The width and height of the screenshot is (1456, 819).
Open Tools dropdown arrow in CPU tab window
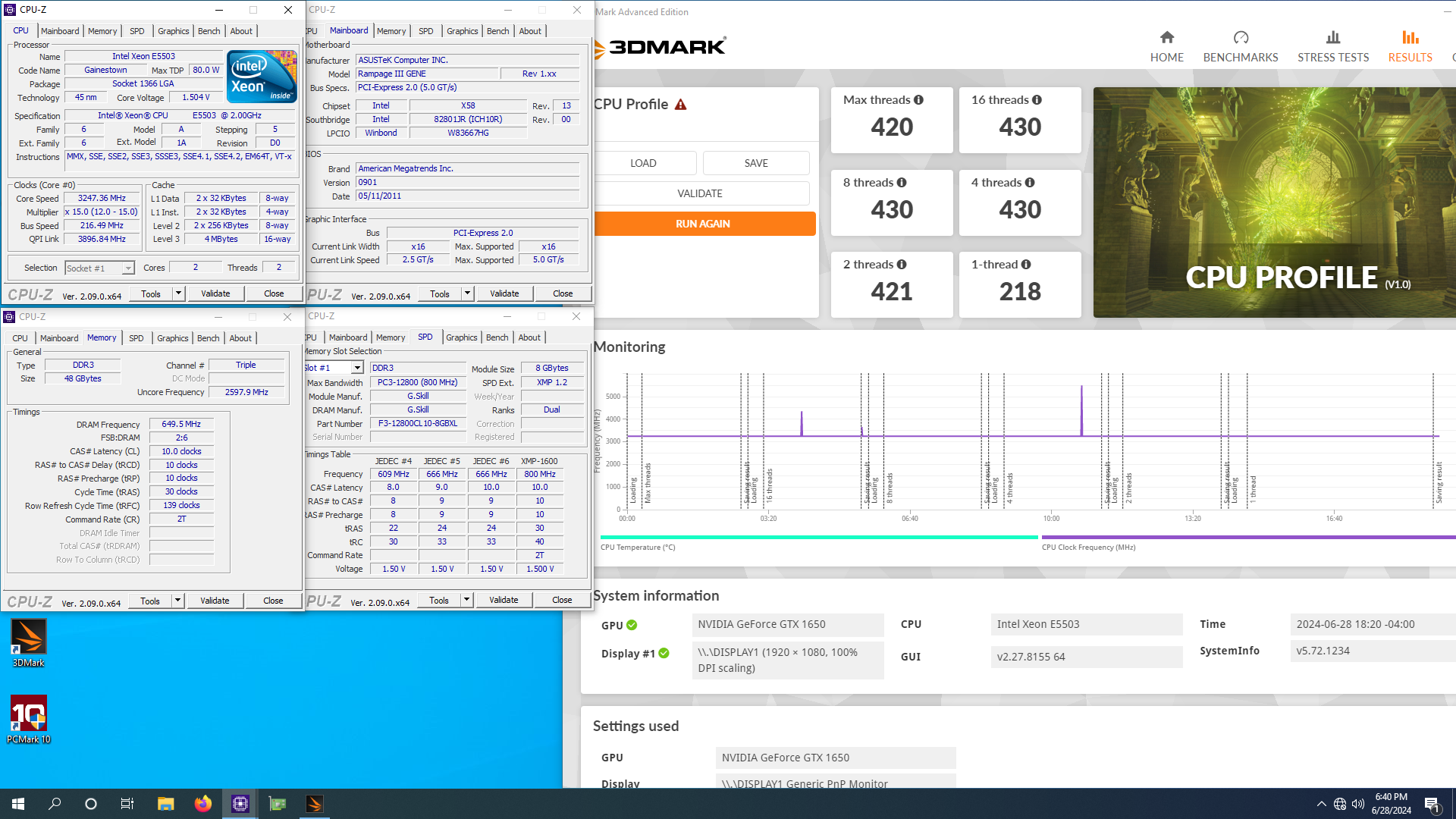pyautogui.click(x=178, y=293)
